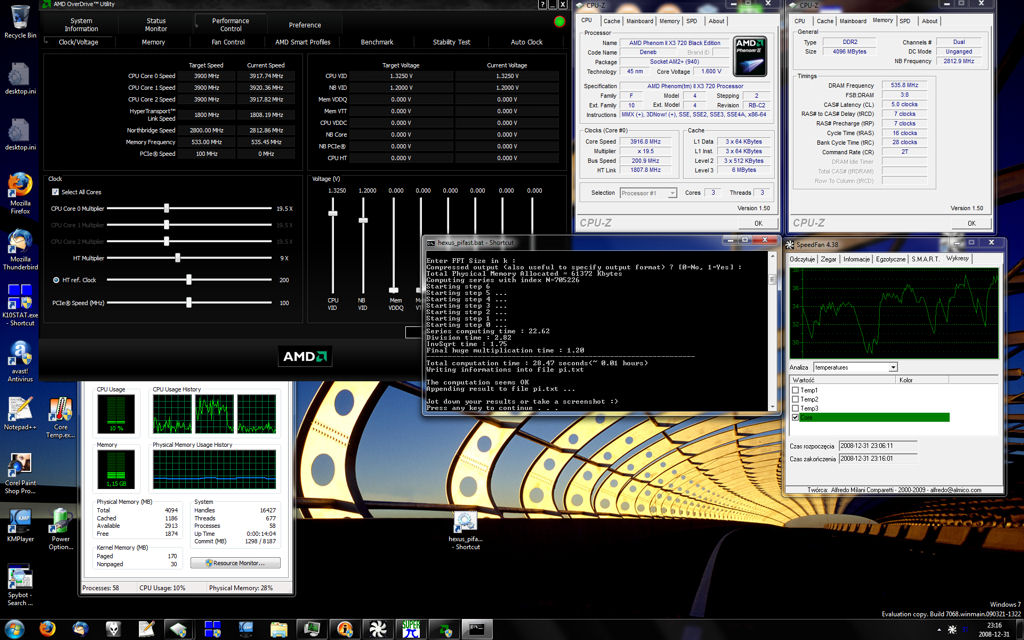Viewport: 1024px width, 640px height.
Task: Open the Notepad++ taskbar icon
Action: (x=146, y=629)
